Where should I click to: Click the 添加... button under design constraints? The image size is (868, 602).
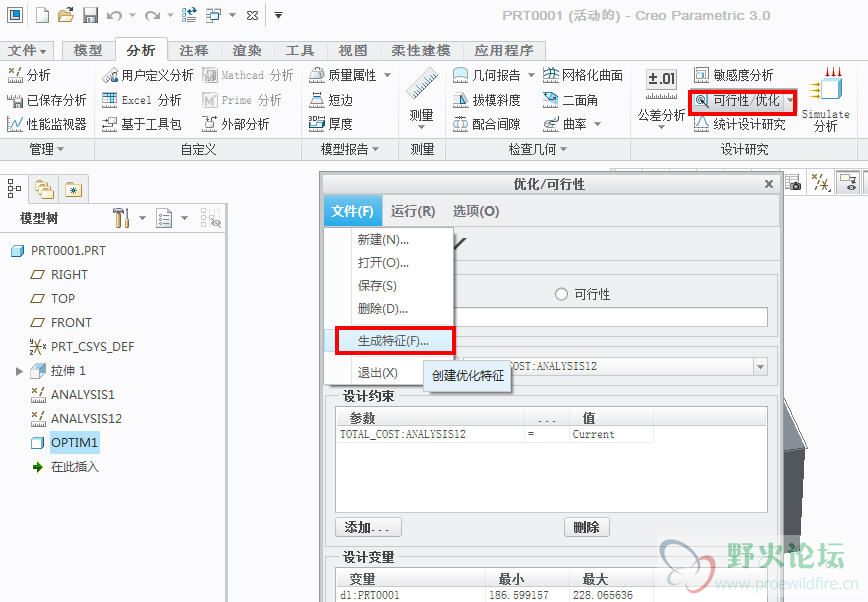point(368,527)
